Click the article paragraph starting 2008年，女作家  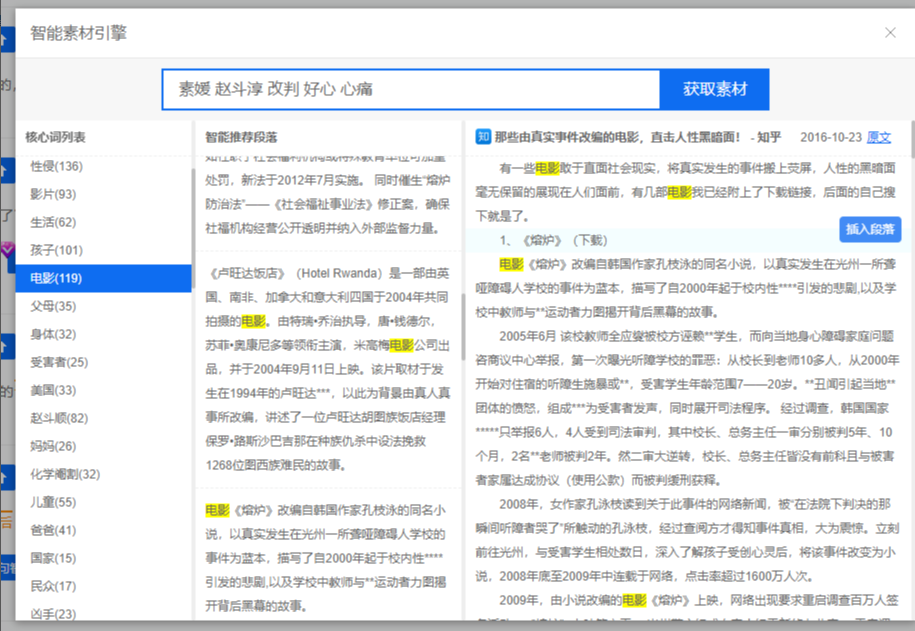686,540
